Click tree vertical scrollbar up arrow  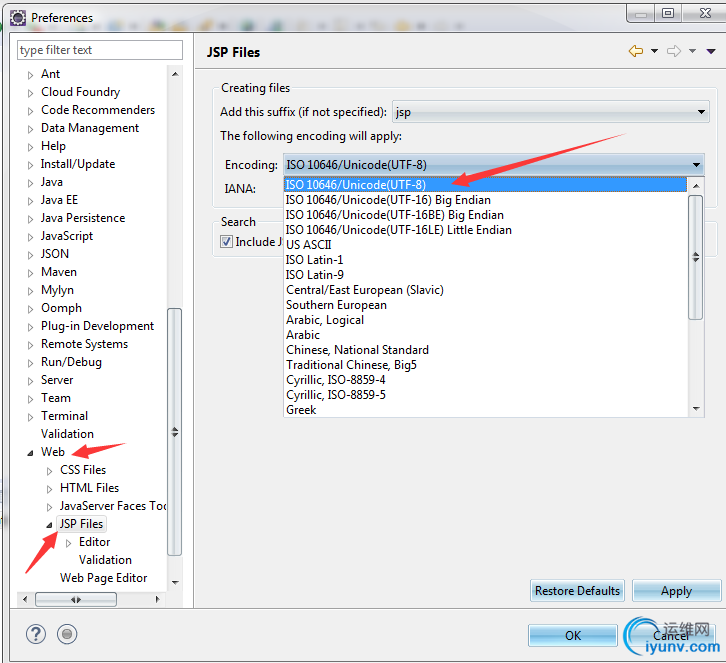pos(175,74)
